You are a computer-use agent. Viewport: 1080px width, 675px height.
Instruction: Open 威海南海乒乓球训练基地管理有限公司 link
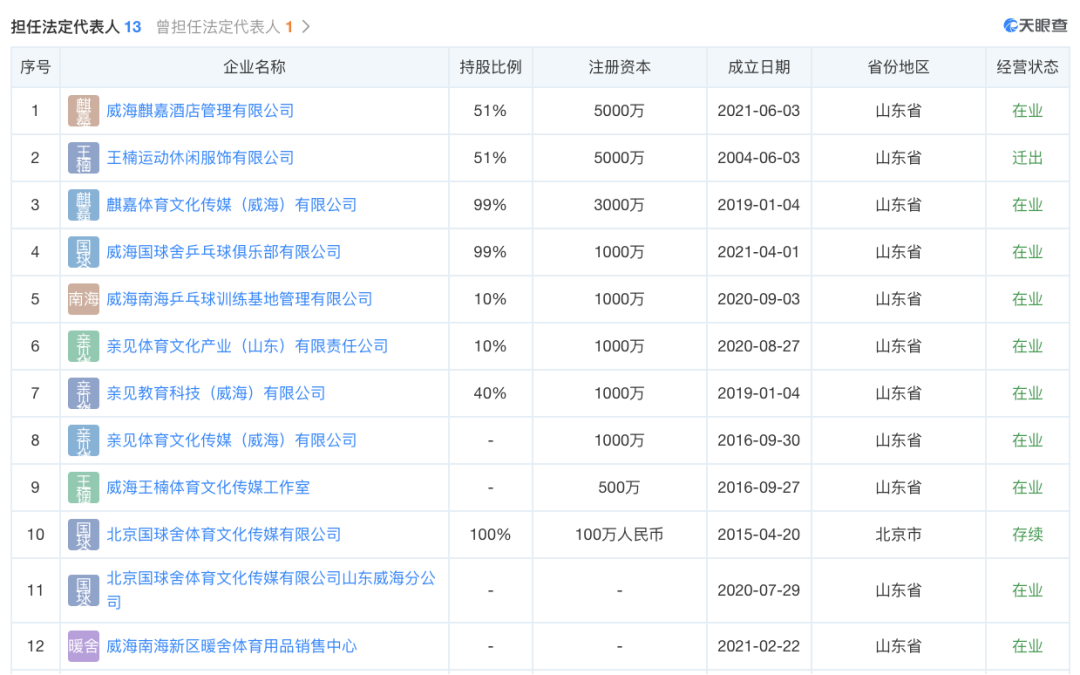(x=239, y=299)
